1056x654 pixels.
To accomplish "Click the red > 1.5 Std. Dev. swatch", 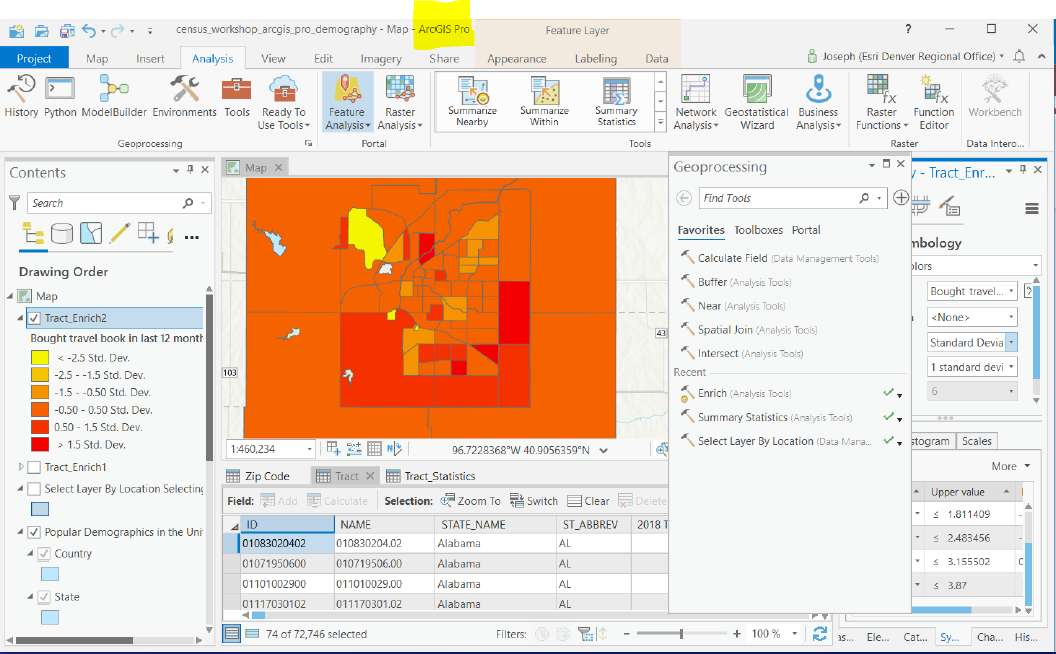I will tap(40, 445).
